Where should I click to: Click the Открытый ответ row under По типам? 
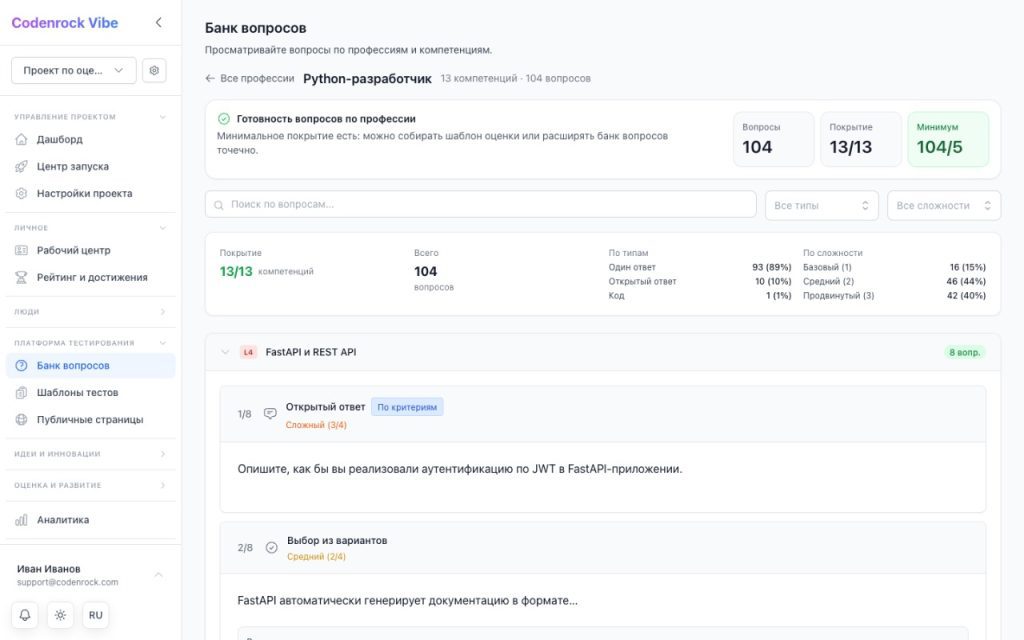click(x=700, y=281)
